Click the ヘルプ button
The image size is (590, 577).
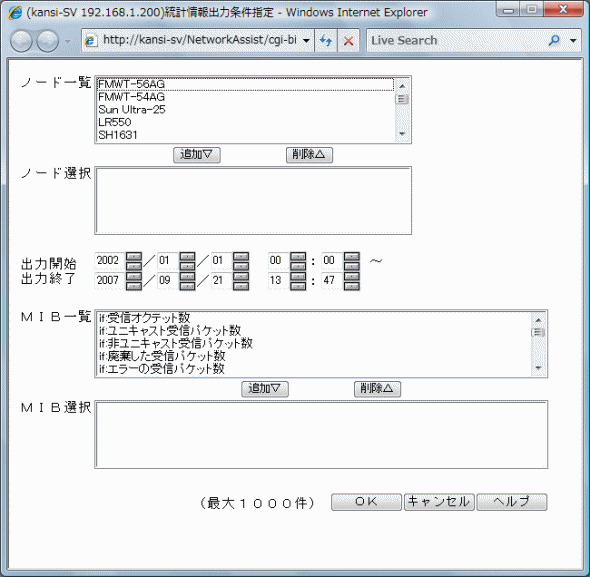(512, 502)
